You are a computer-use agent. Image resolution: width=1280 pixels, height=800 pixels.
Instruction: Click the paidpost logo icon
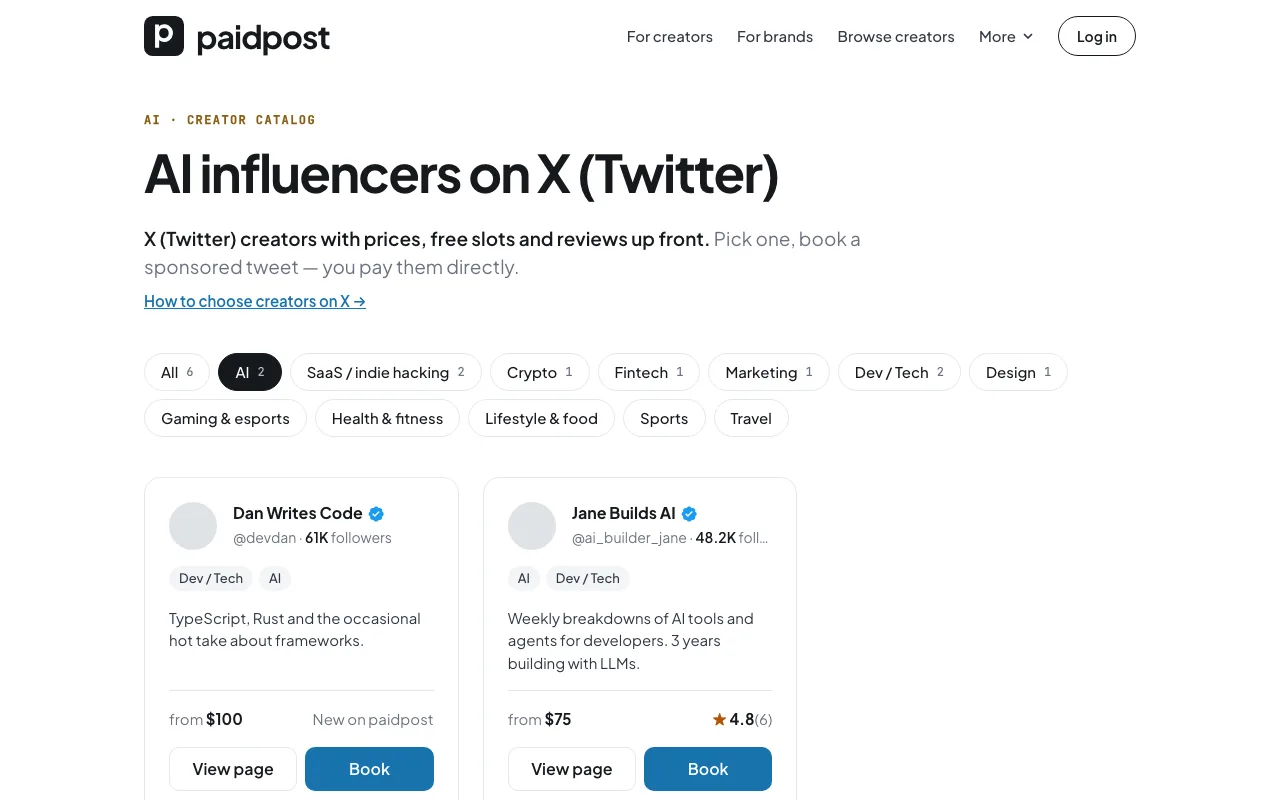click(x=164, y=36)
